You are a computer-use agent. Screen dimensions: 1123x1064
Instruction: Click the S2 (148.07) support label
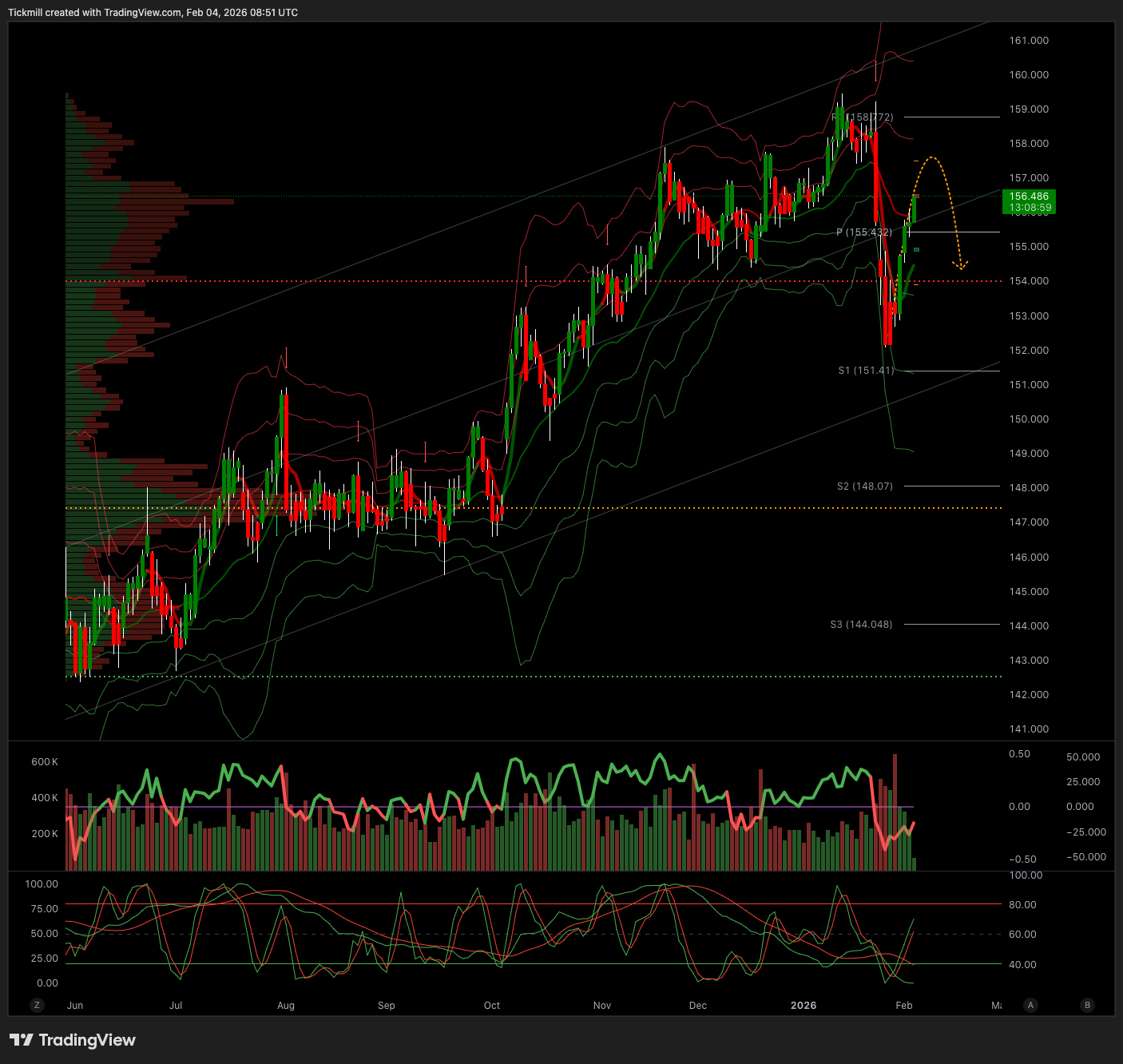coord(864,486)
